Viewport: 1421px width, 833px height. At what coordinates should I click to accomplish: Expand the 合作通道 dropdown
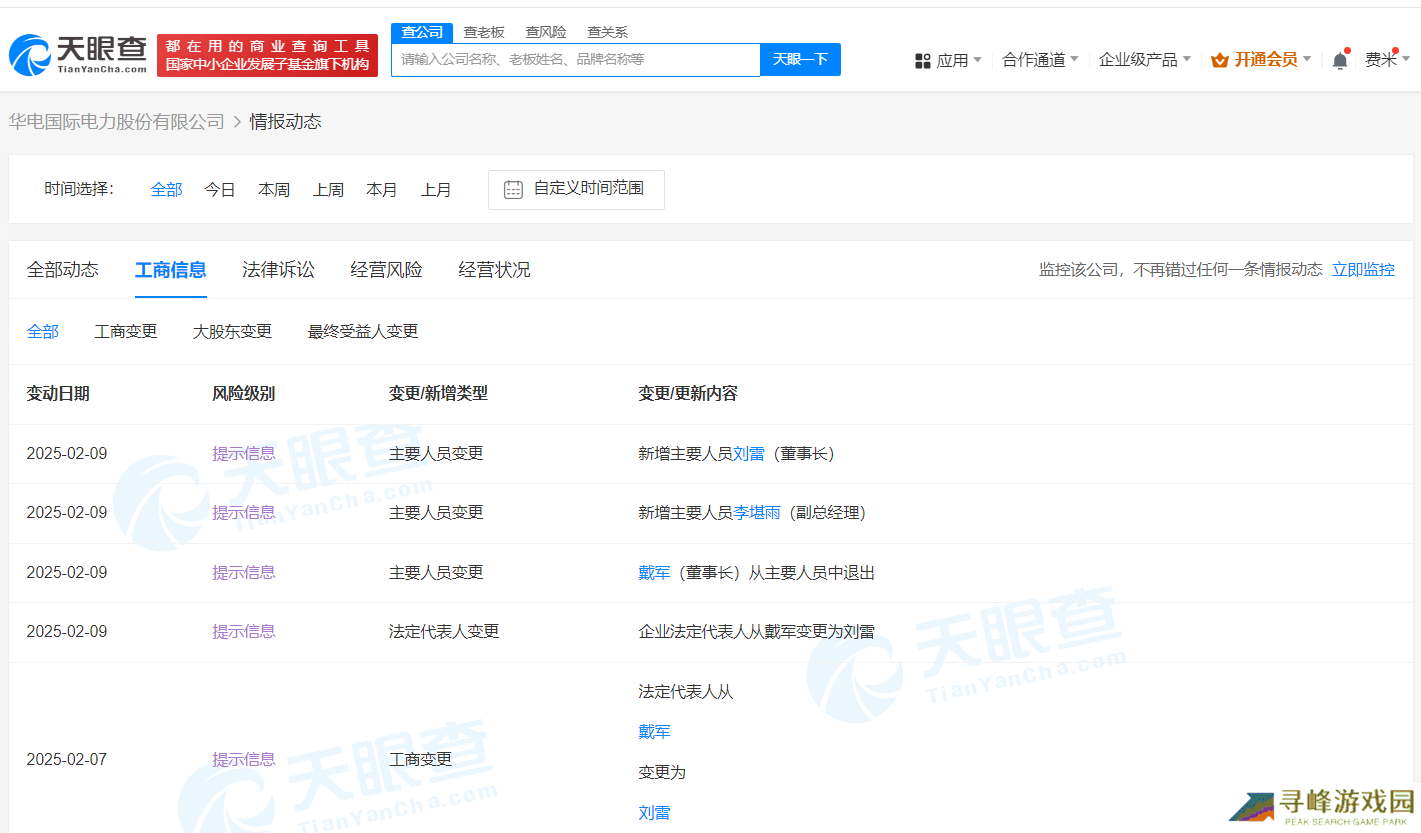[x=1040, y=60]
